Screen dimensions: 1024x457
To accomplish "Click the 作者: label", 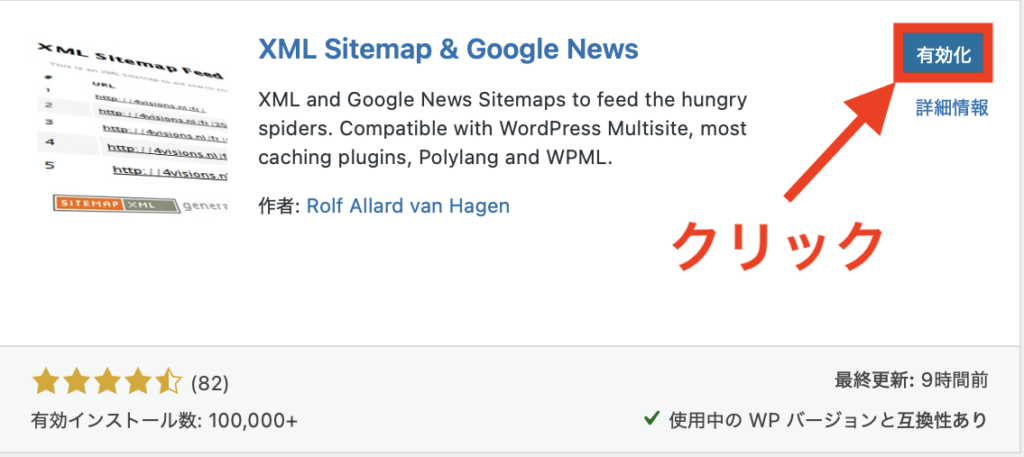I will pyautogui.click(x=279, y=206).
